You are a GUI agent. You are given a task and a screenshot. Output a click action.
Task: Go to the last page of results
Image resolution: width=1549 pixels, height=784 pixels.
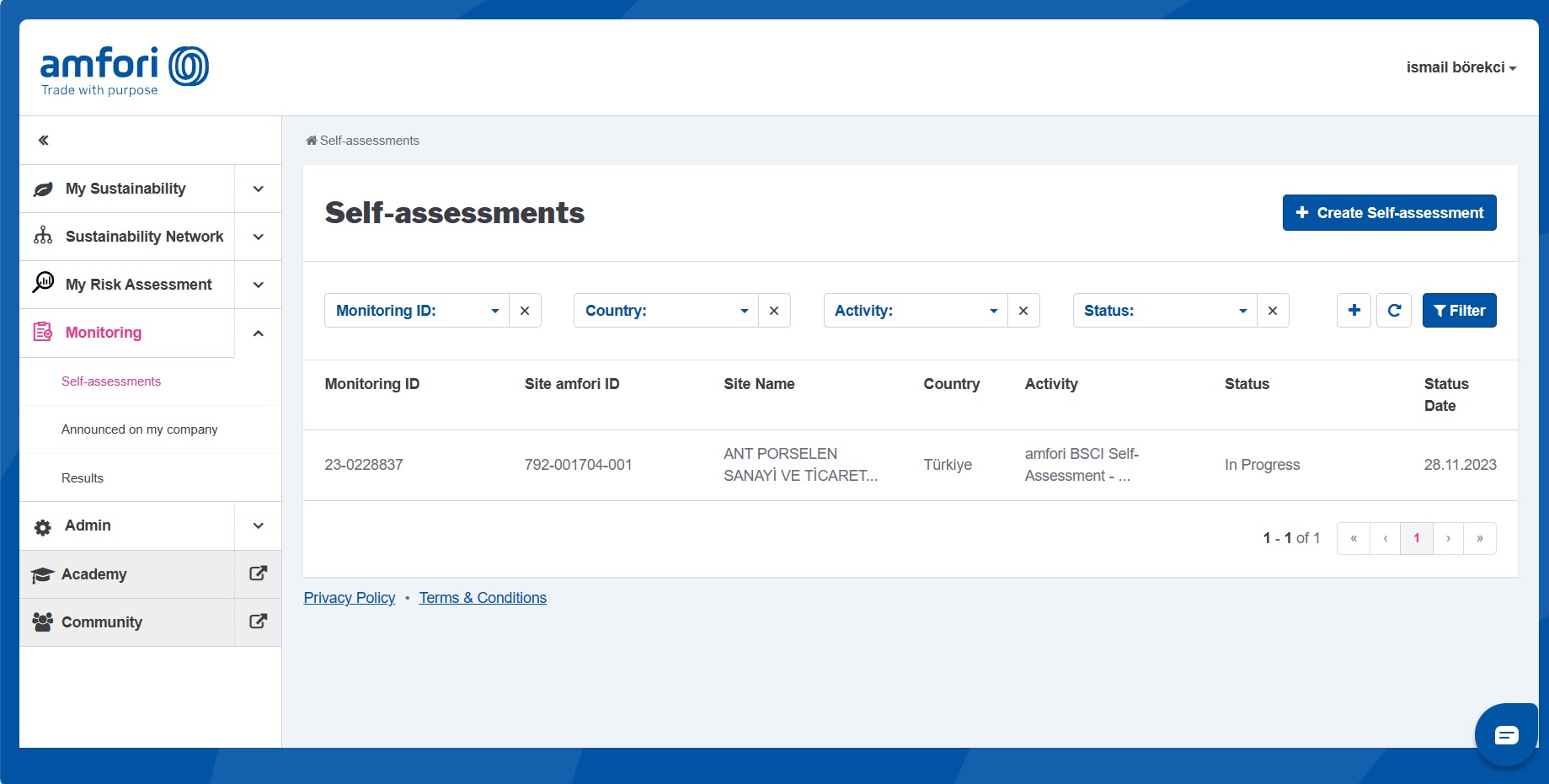click(1480, 538)
